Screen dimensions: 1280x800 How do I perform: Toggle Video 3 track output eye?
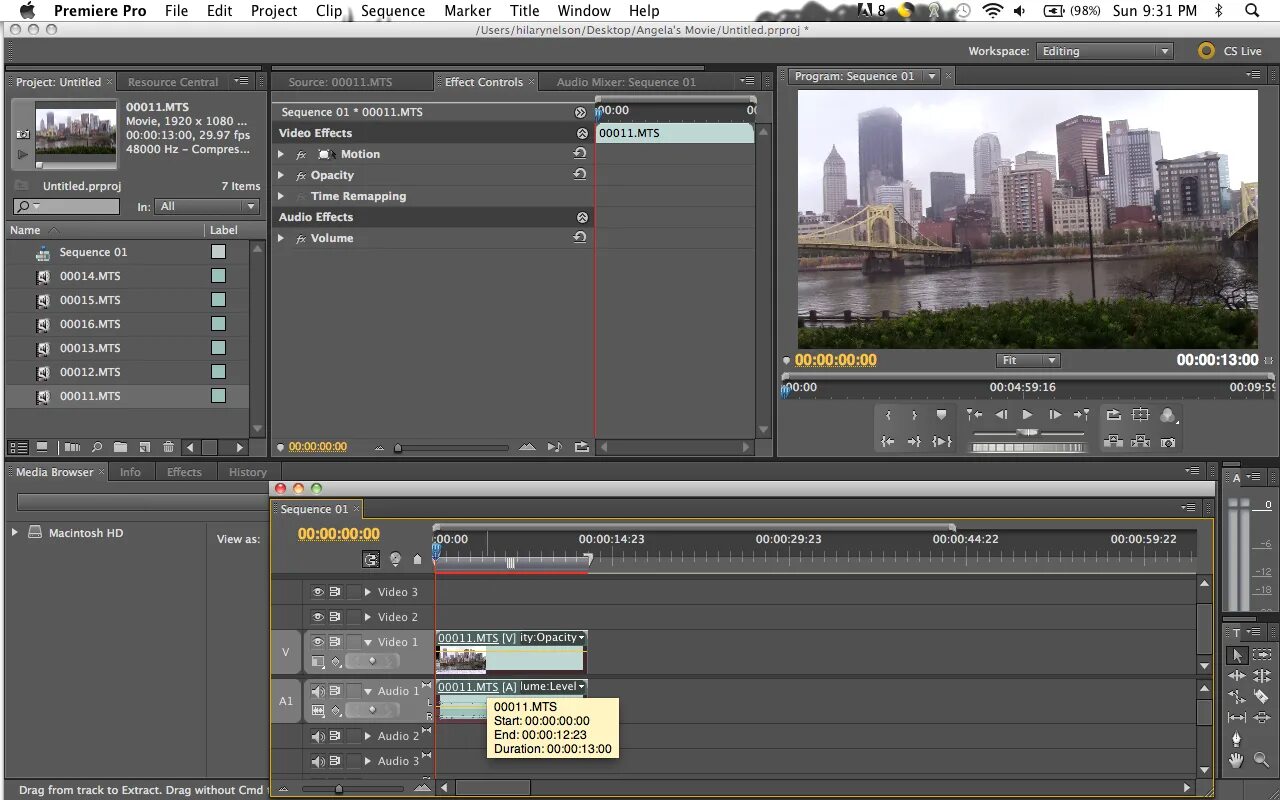click(x=318, y=592)
